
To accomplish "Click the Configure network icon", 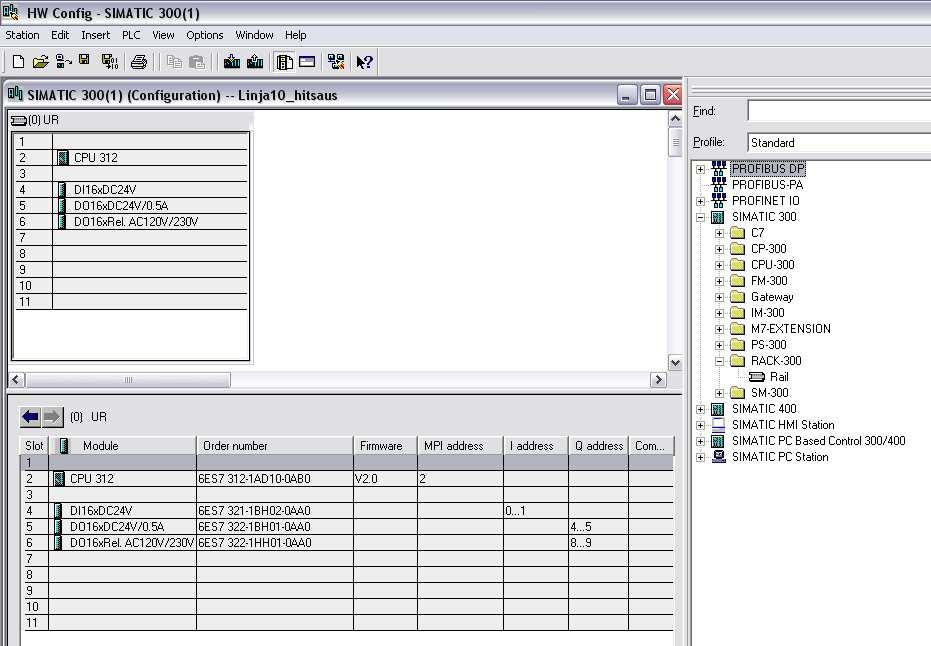I will click(x=336, y=62).
